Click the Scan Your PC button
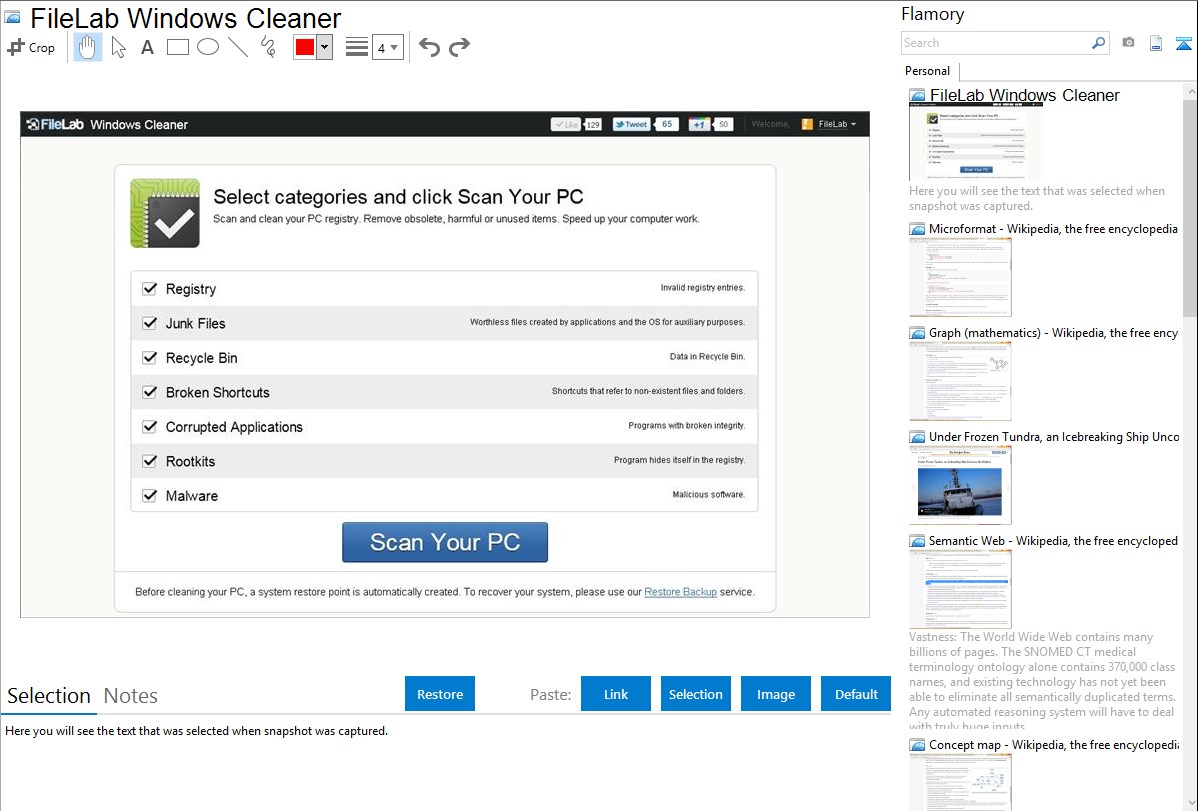This screenshot has width=1198, height=811. tap(445, 542)
